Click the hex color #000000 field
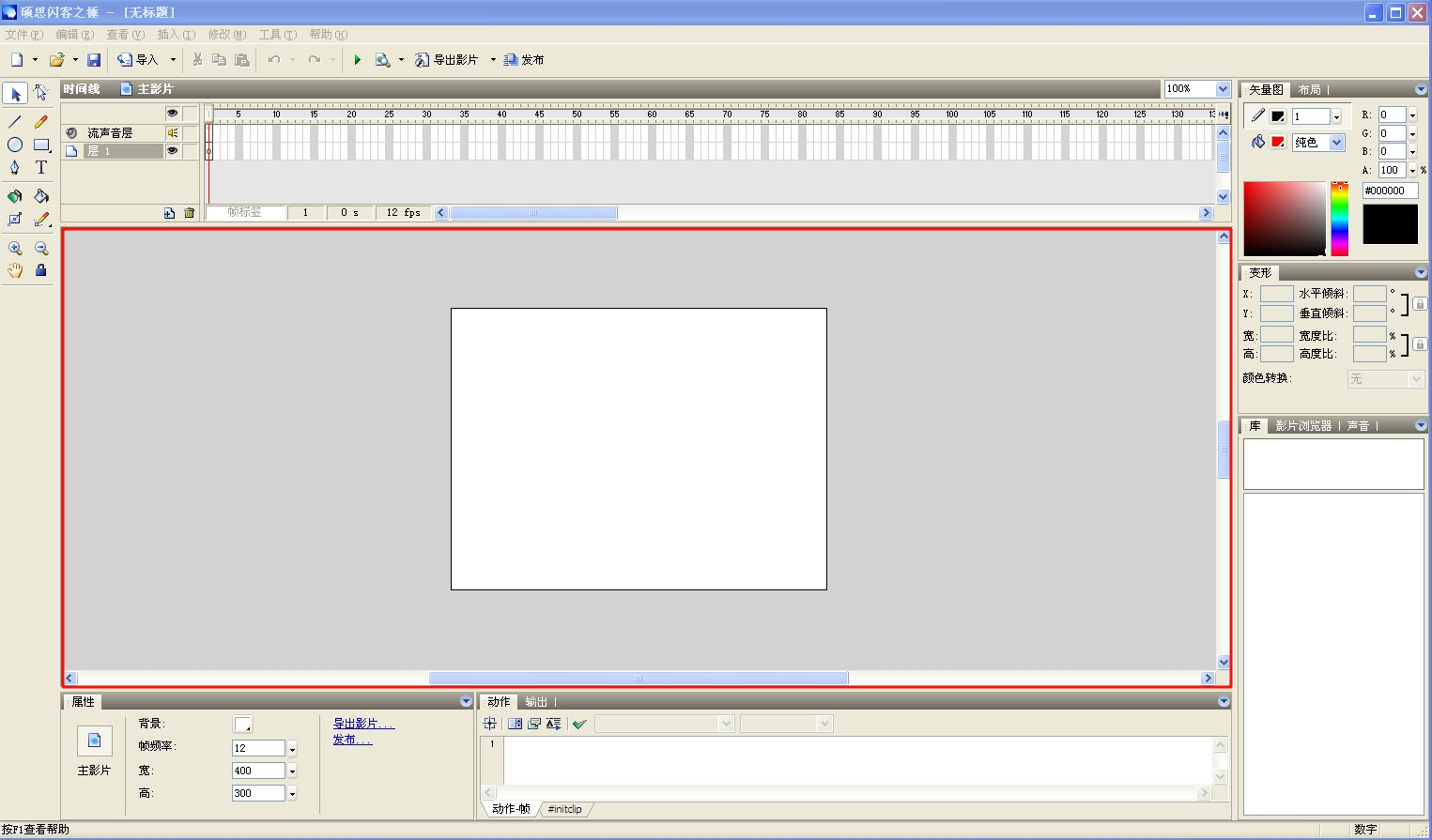This screenshot has height=840, width=1432. [1390, 191]
